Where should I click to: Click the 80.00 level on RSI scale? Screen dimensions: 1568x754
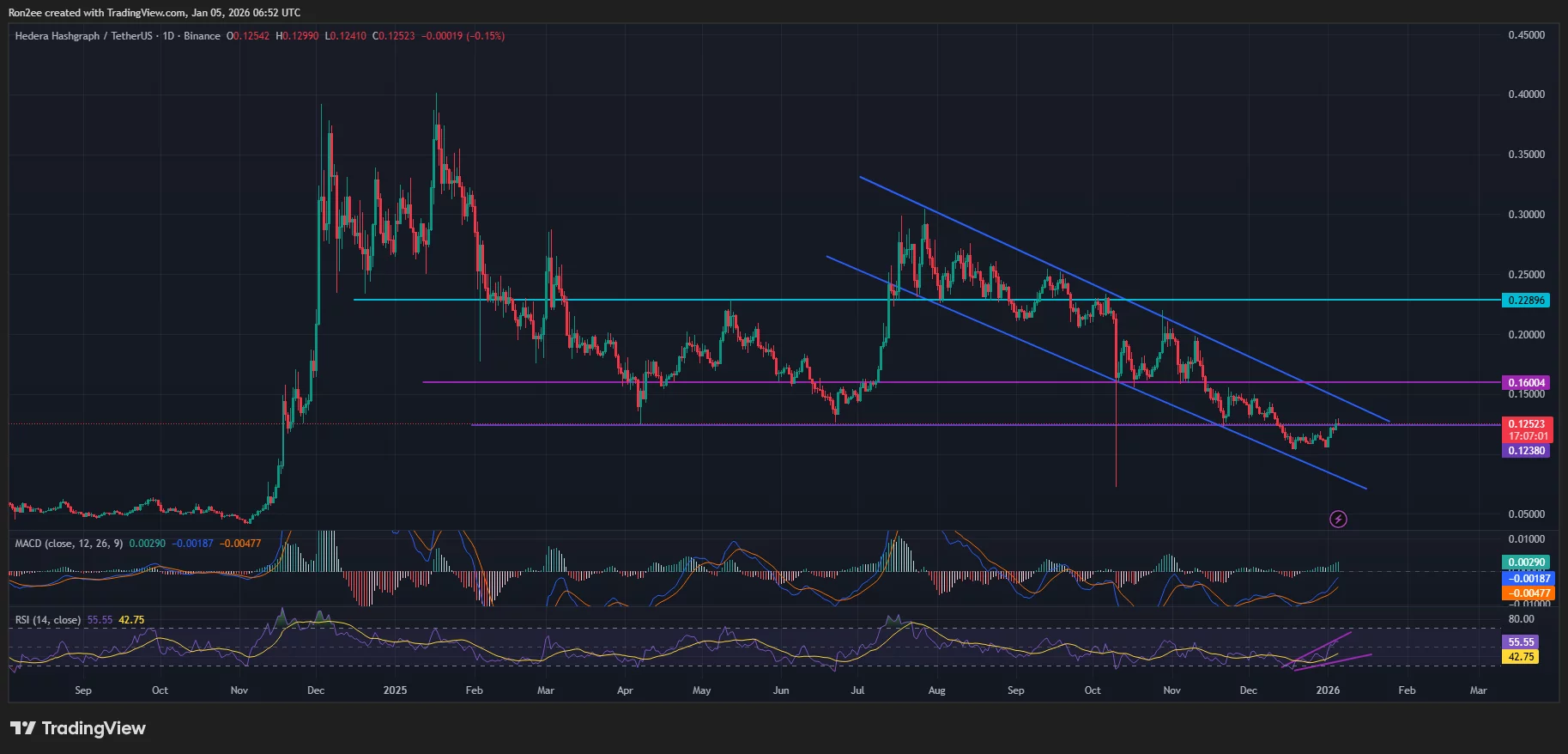[x=1521, y=619]
